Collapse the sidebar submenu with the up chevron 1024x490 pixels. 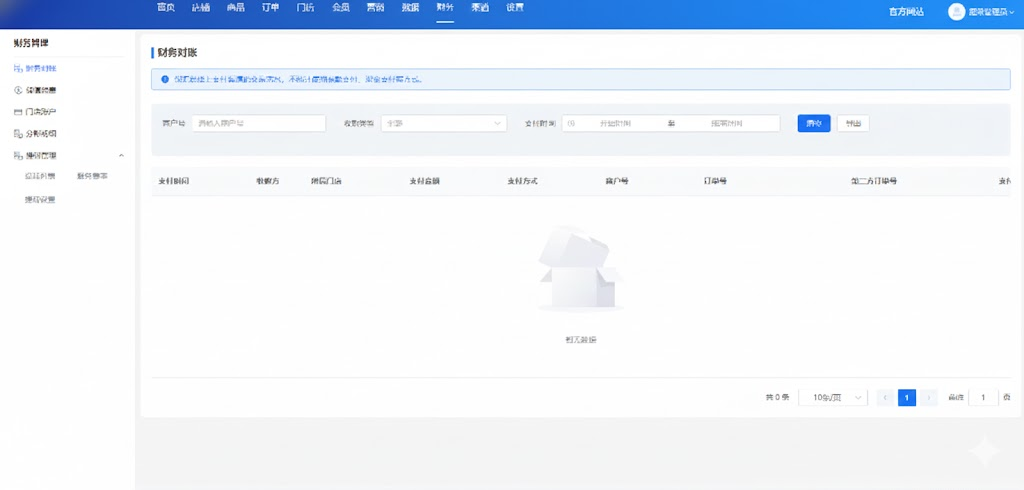pyautogui.click(x=121, y=155)
